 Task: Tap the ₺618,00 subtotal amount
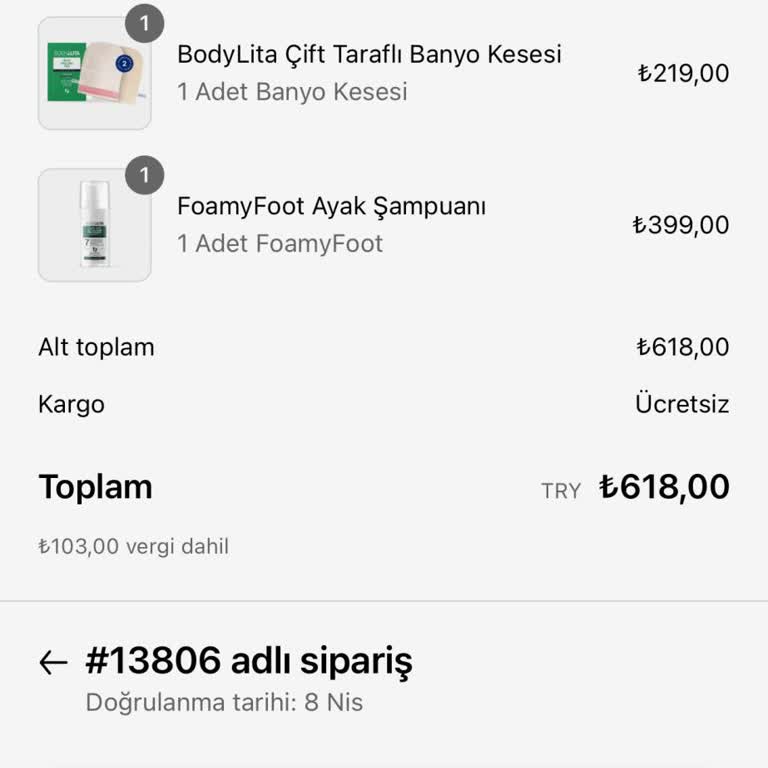pyautogui.click(x=682, y=348)
